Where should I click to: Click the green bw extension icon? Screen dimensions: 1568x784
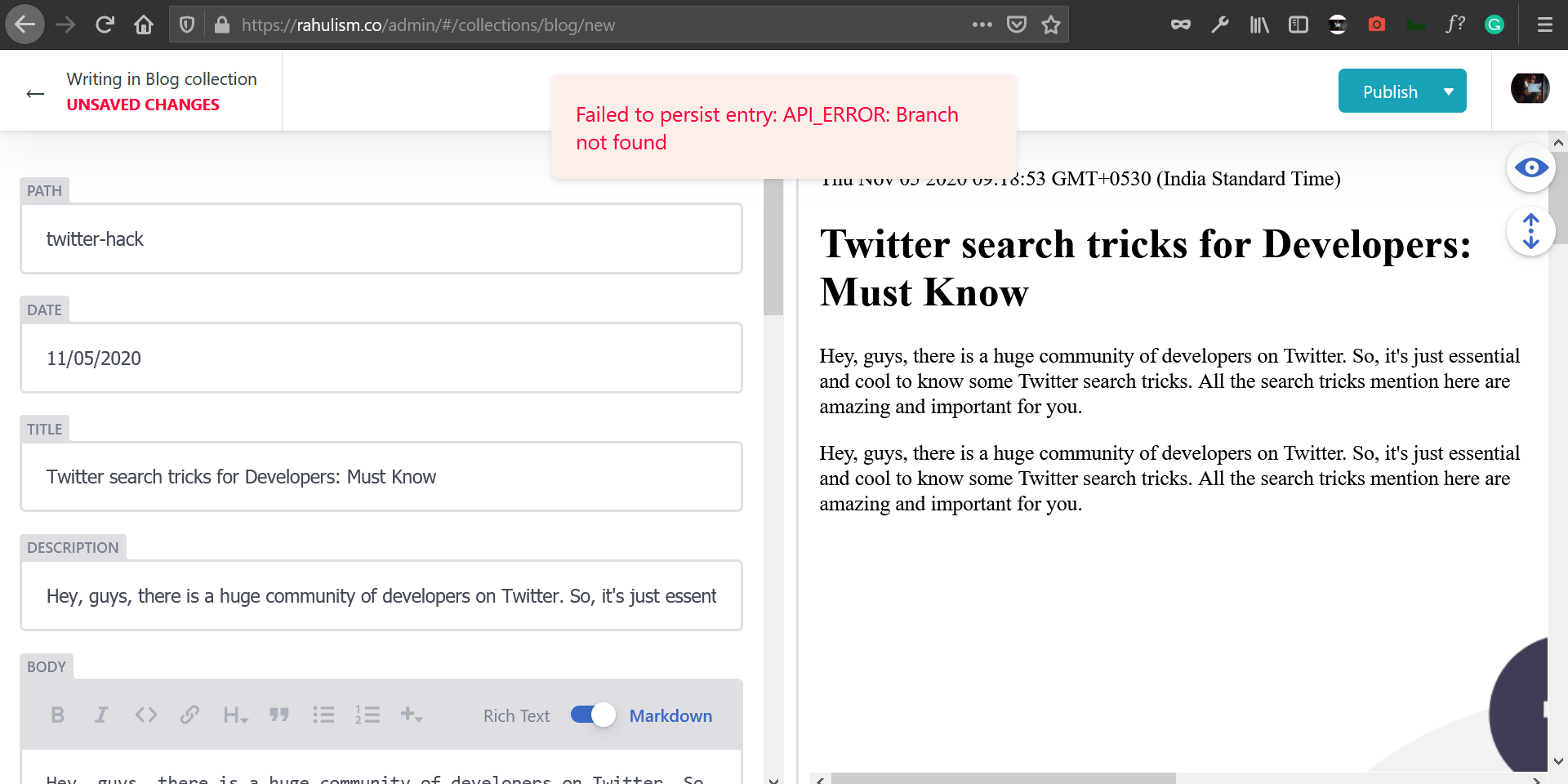[1416, 25]
